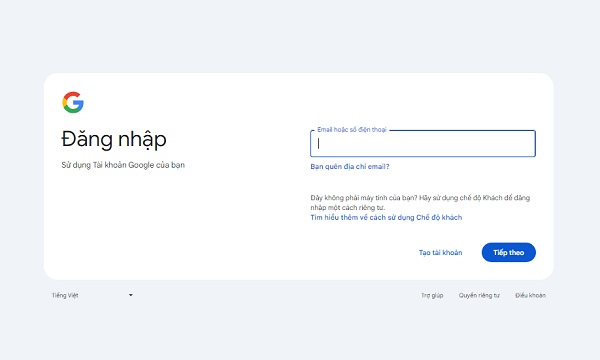Image resolution: width=600 pixels, height=360 pixels.
Task: Click the word "Google" in the subtitle
Action: tap(141, 165)
